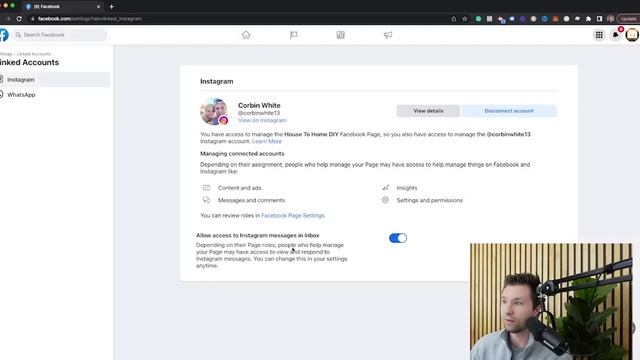
Task: Click the Facebook logo
Action: click(4, 35)
